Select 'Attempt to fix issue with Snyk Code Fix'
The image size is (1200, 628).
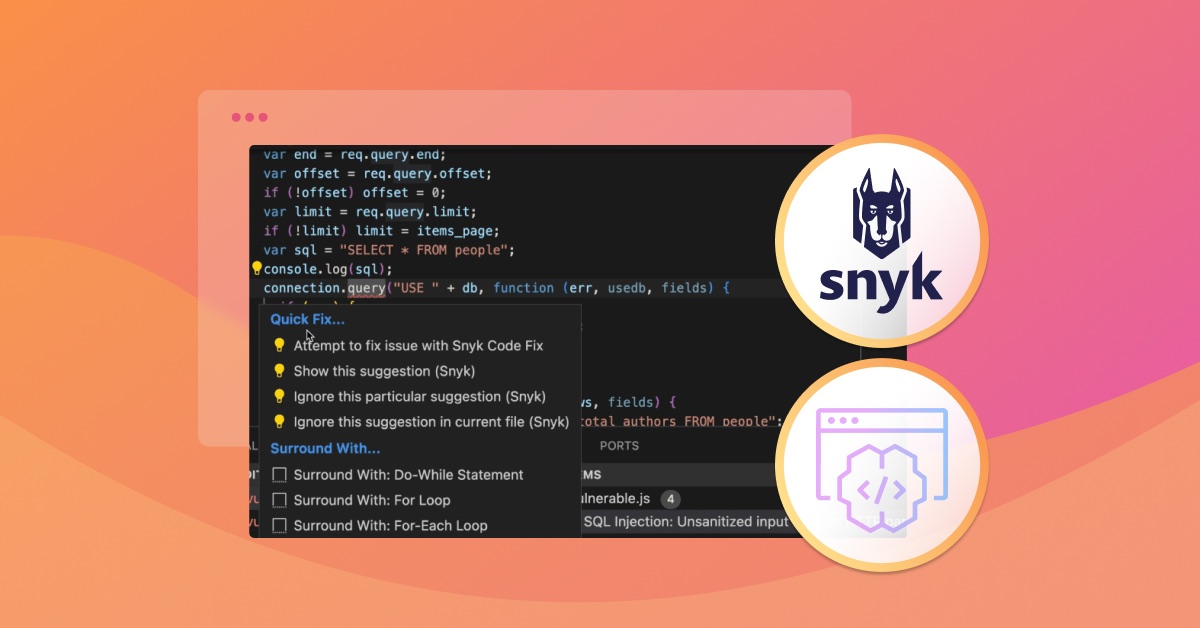click(x=418, y=345)
